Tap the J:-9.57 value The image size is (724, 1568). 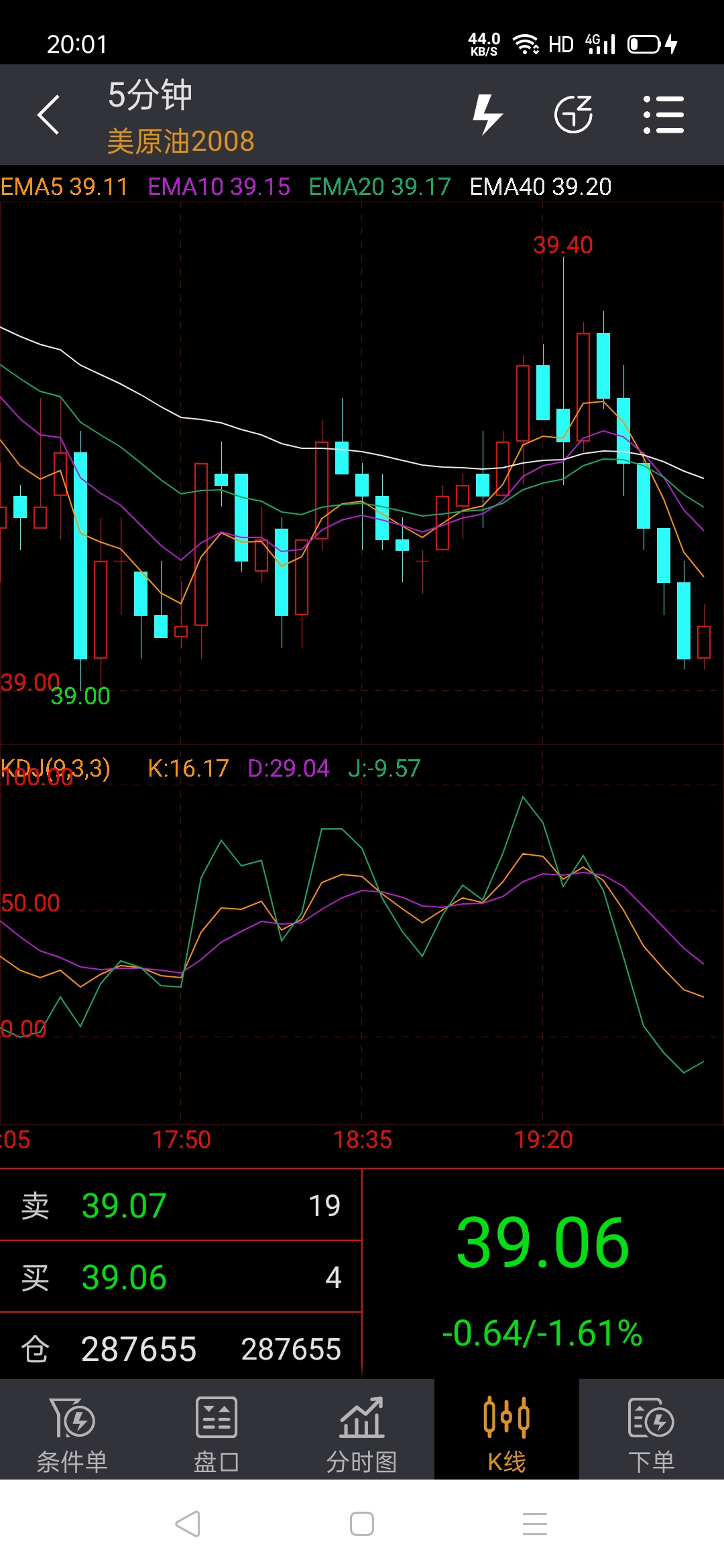(384, 768)
